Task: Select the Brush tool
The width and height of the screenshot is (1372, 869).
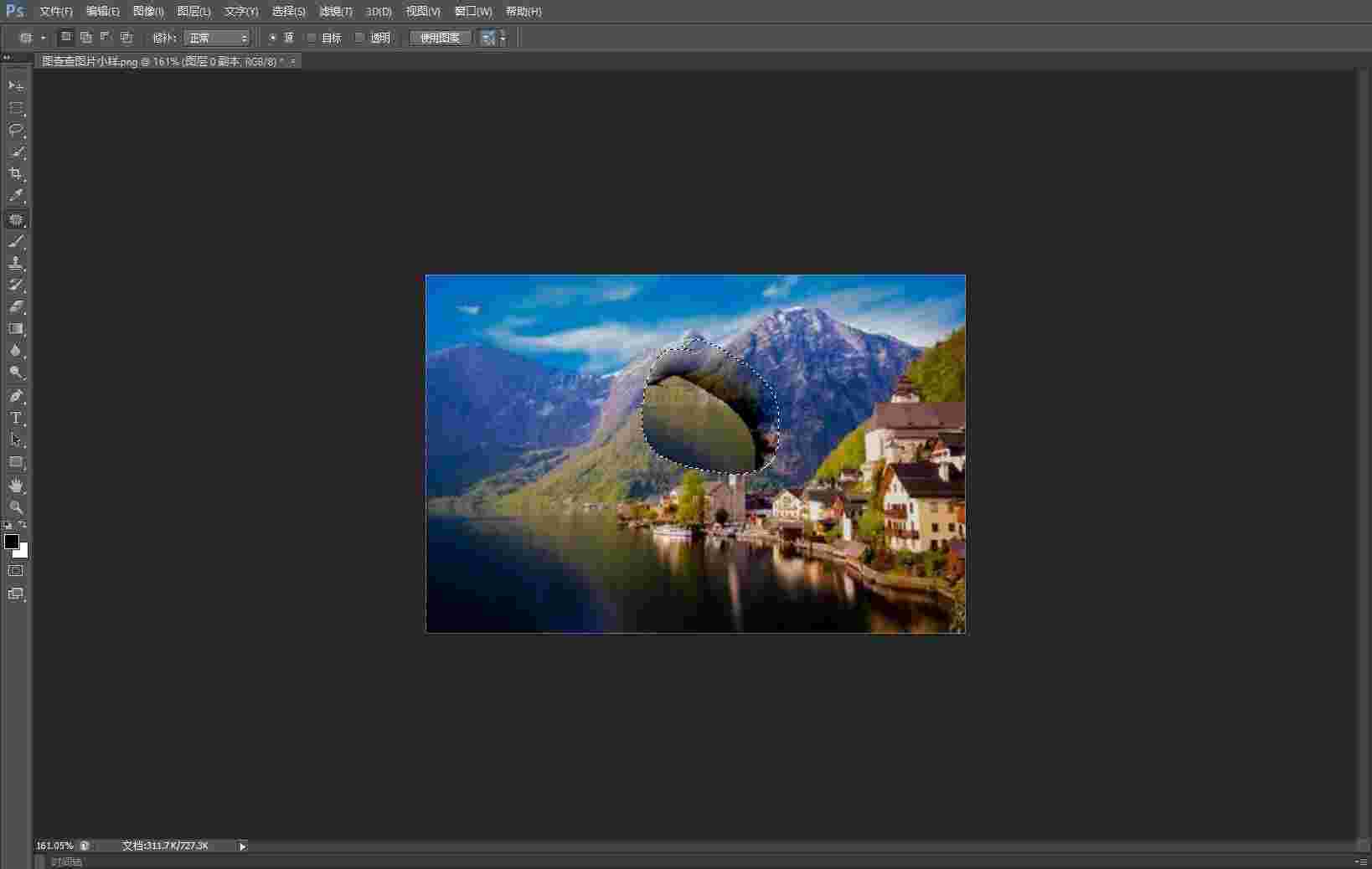Action: (x=16, y=241)
